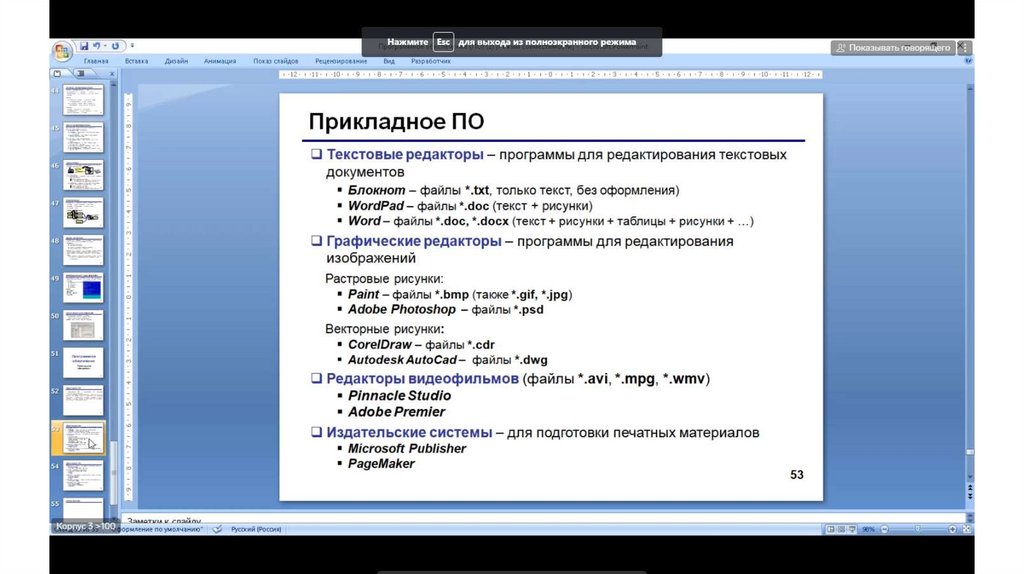
Task: Click Редакторы видеофильмов heading on slide
Action: coord(423,379)
